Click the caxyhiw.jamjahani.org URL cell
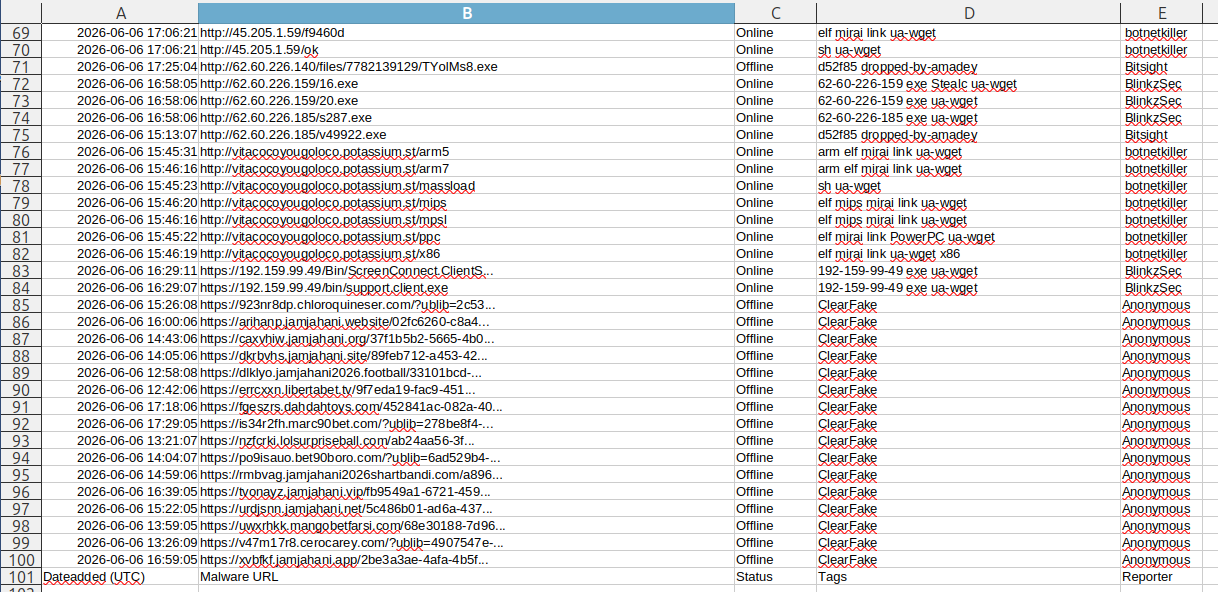This screenshot has width=1218, height=592. (x=466, y=339)
